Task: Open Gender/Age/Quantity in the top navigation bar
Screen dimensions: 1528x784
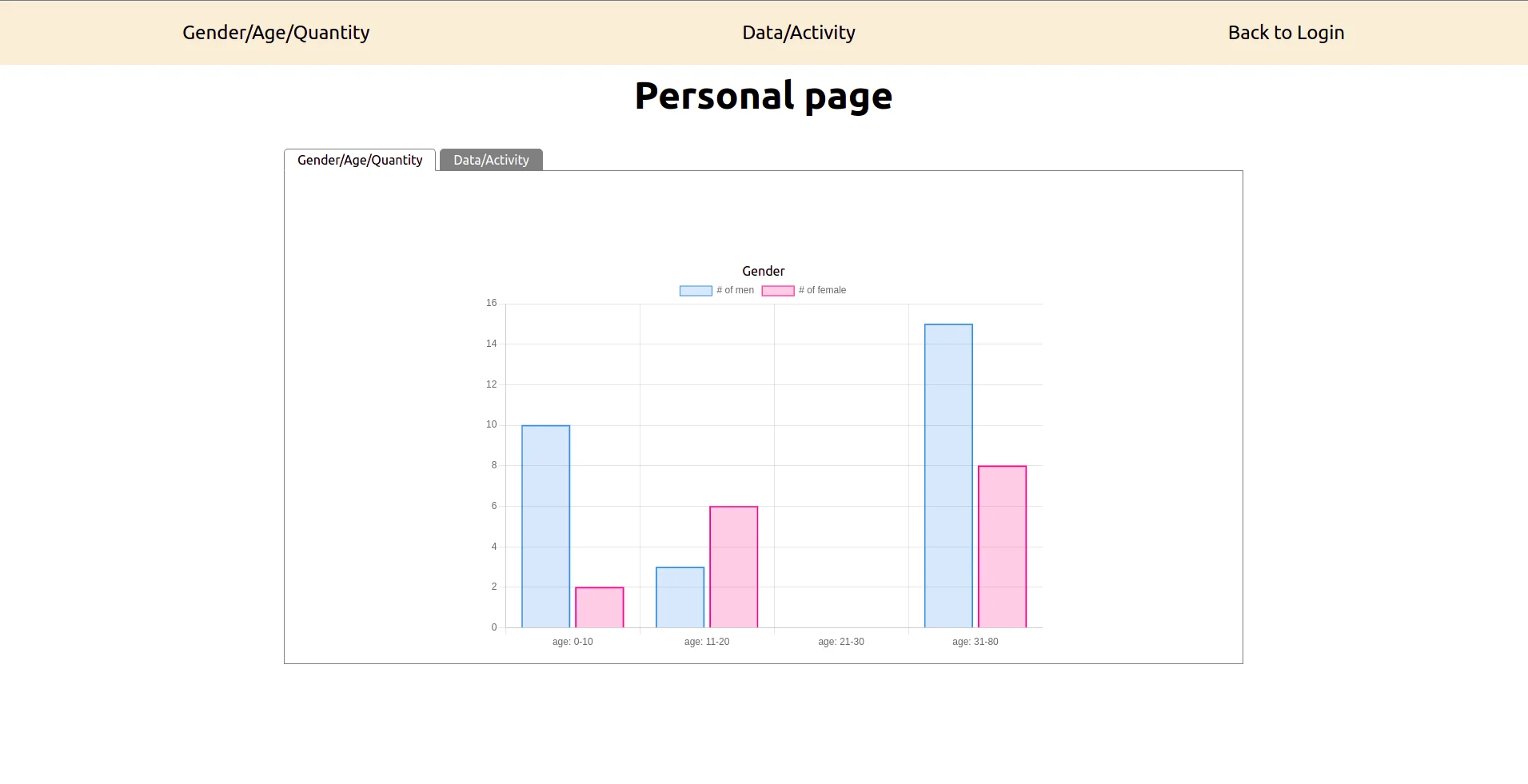Action: tap(276, 33)
